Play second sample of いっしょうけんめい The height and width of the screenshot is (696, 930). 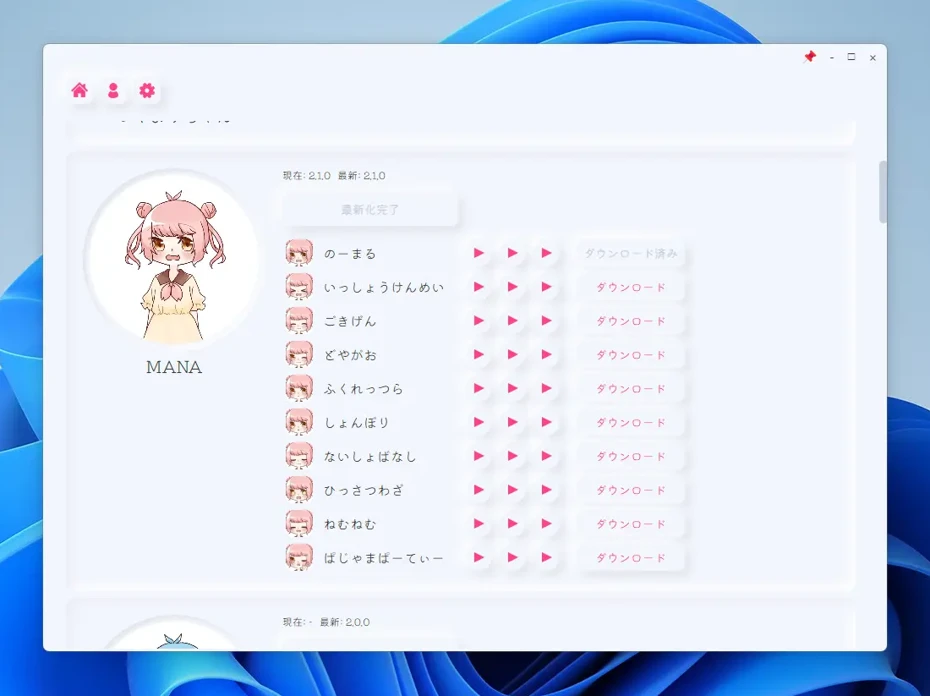click(512, 287)
